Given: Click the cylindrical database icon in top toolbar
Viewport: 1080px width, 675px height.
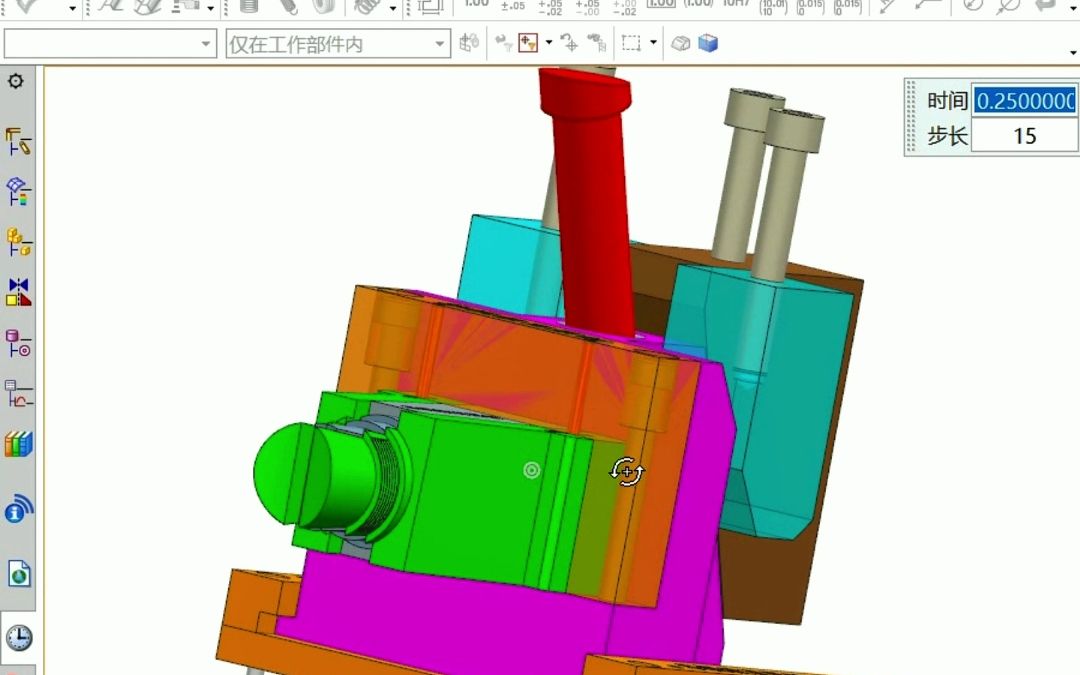Looking at the screenshot, I should click(249, 6).
